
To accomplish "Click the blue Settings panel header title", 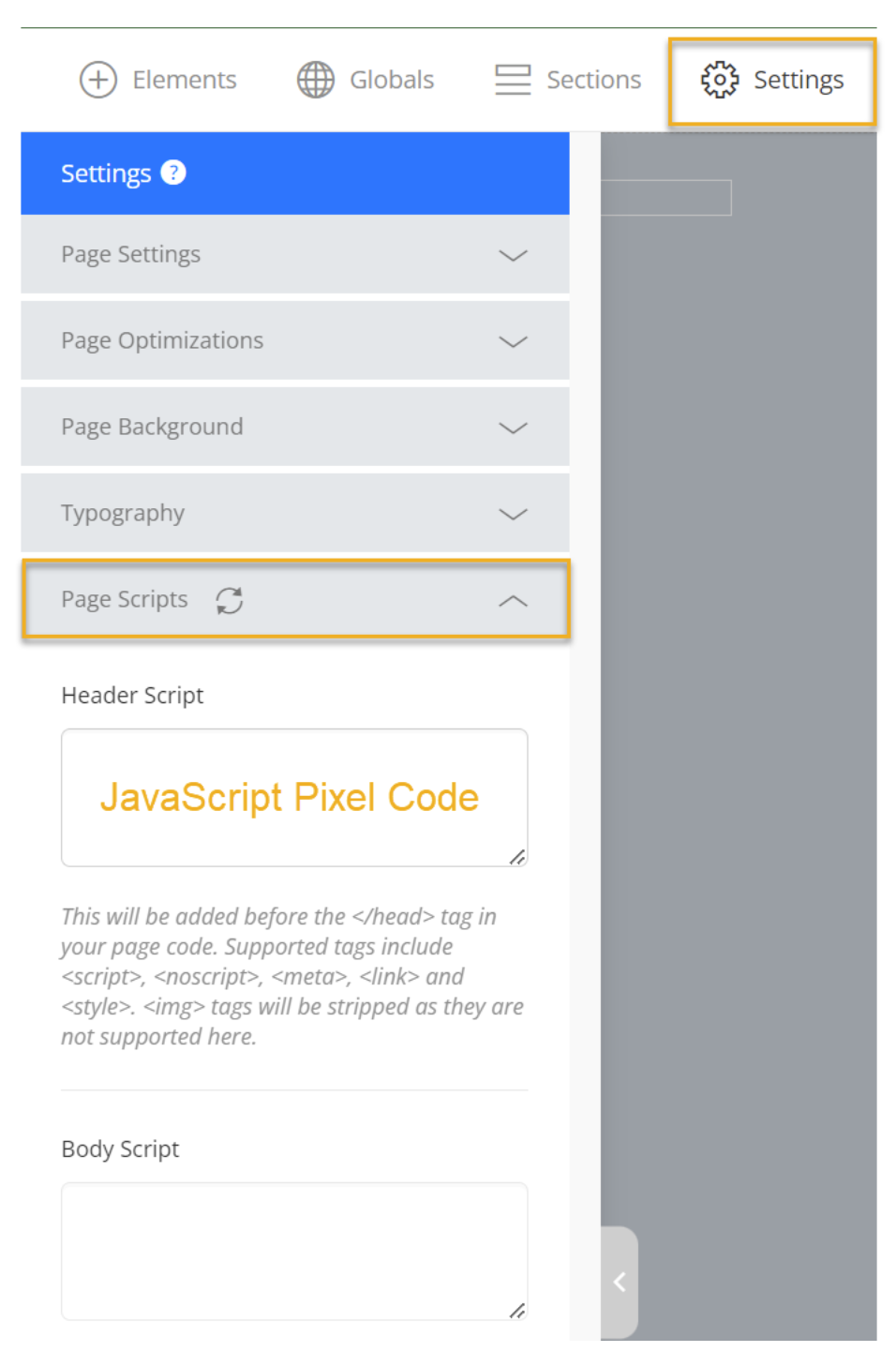I will 106,173.
